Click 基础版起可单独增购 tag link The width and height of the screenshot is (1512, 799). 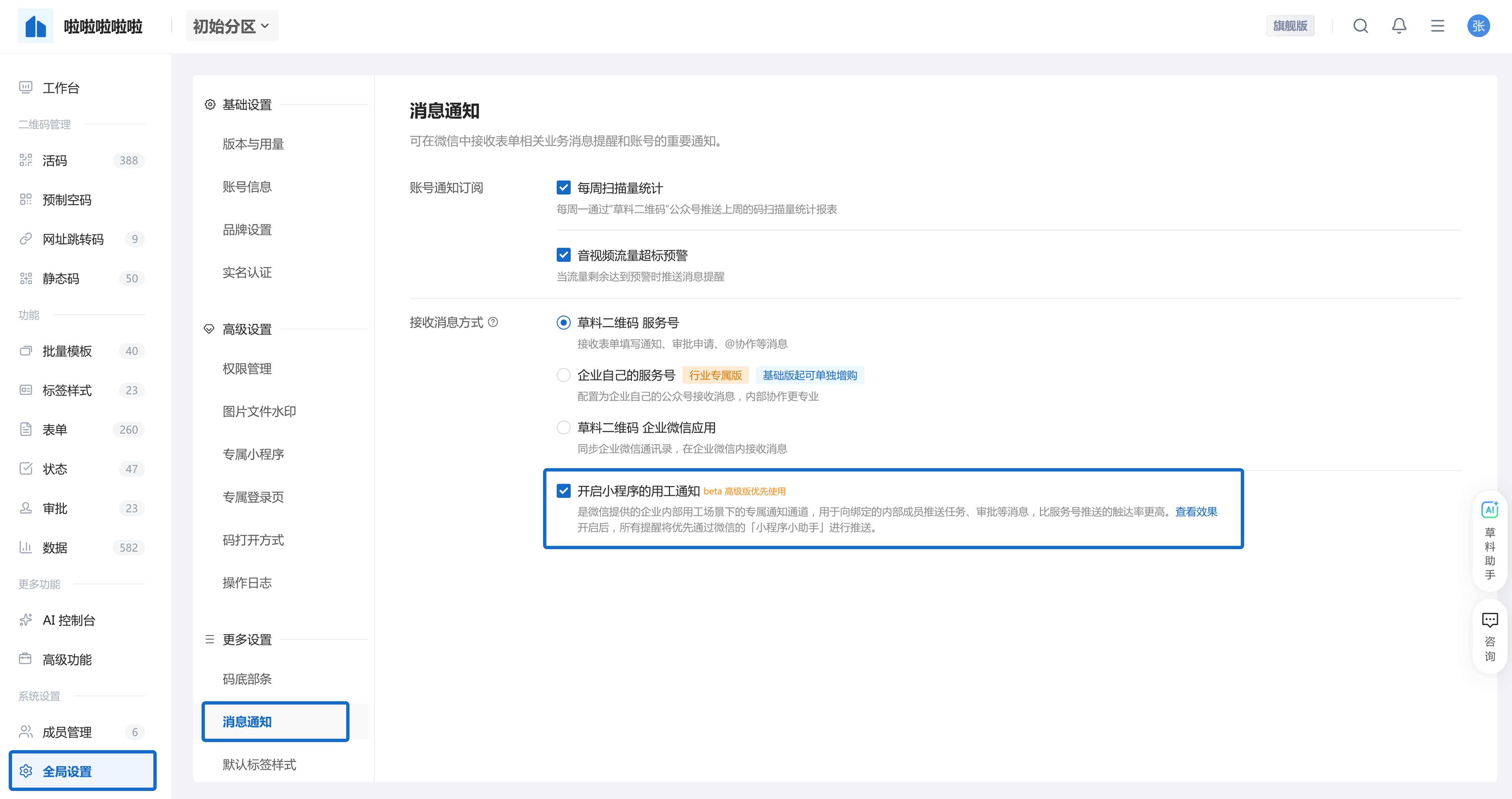810,375
